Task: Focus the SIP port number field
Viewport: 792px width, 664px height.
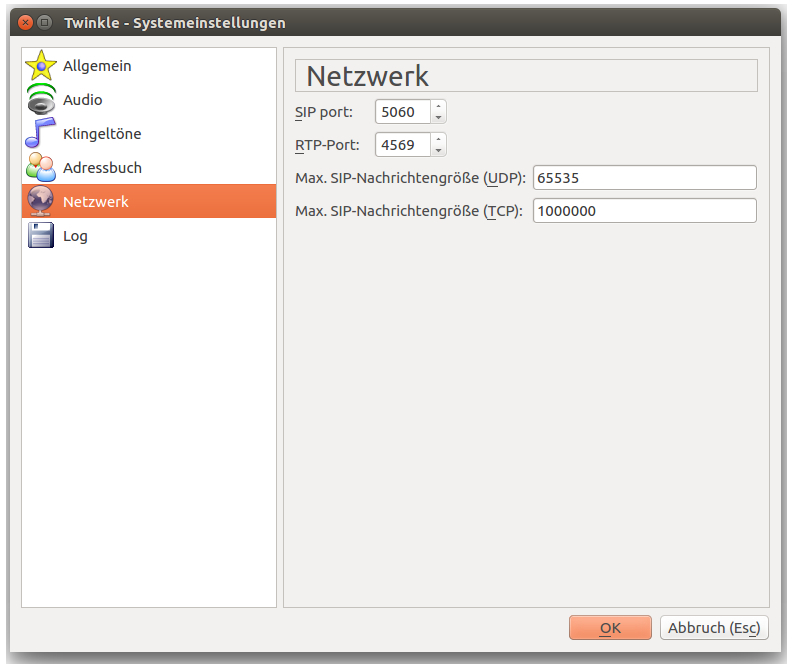Action: point(402,112)
